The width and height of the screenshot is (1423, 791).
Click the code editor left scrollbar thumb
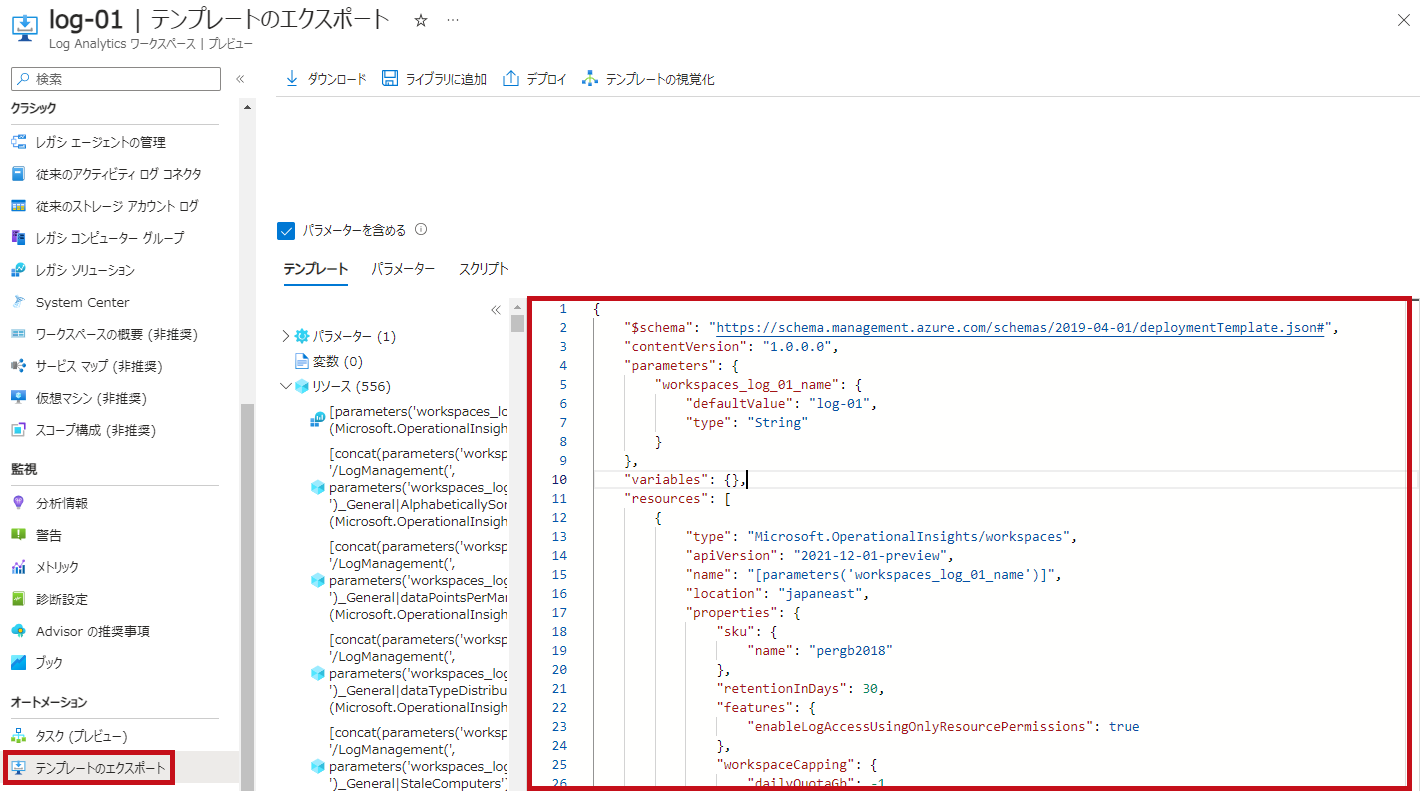click(x=517, y=322)
